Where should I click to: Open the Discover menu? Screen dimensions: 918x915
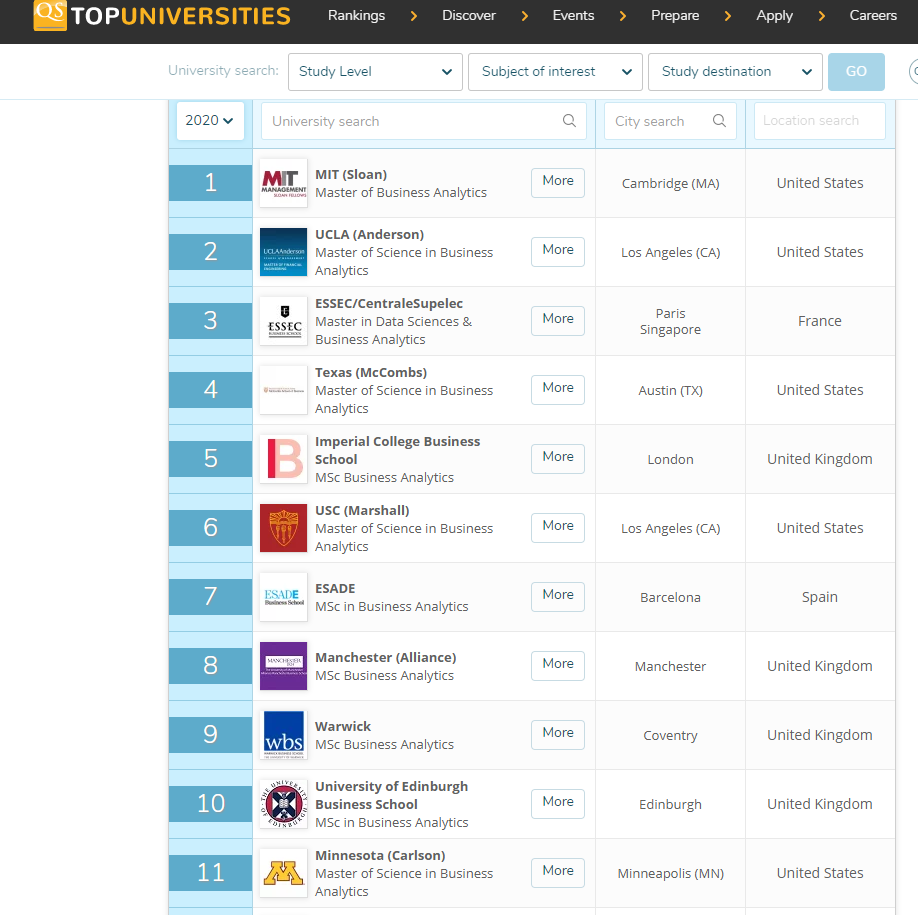(x=469, y=15)
